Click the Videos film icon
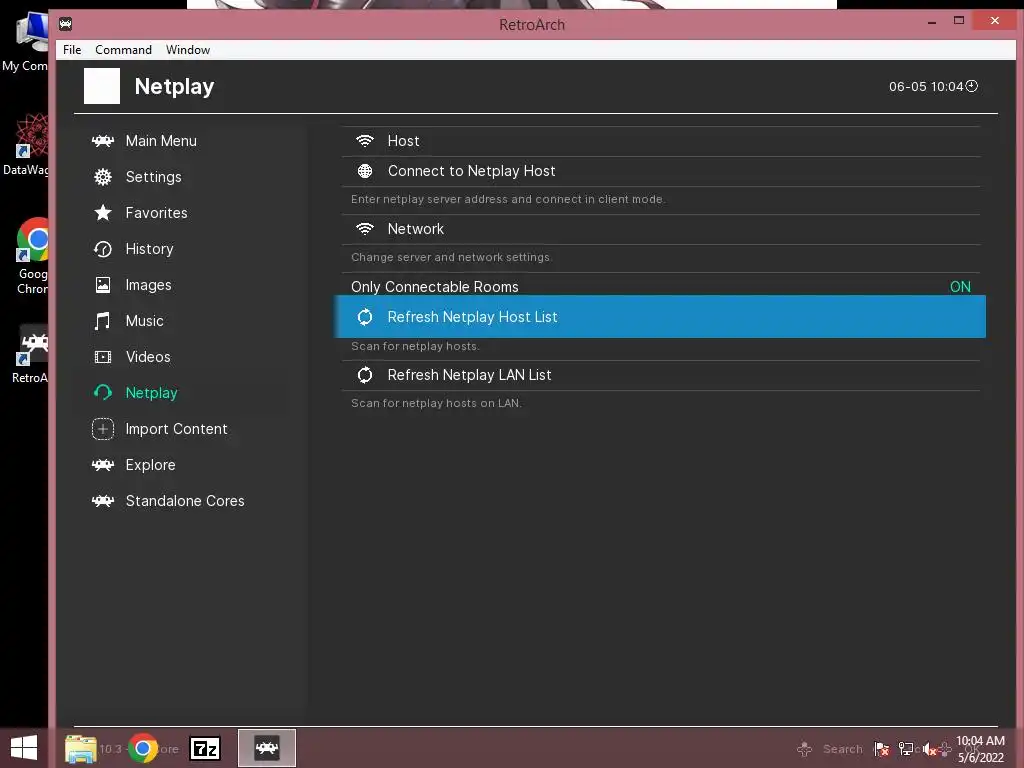This screenshot has height=768, width=1024. (x=103, y=357)
